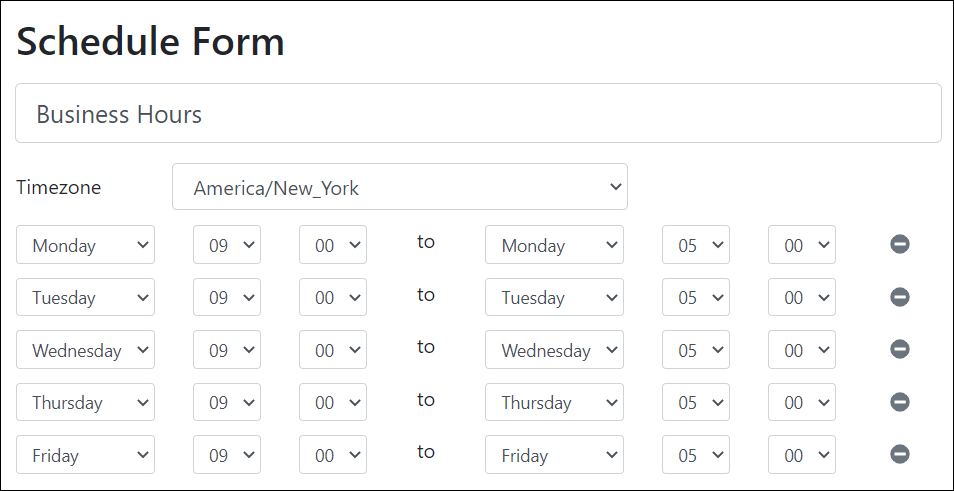Open the Timezone dropdown
Screen dimensions: 954x491
(x=399, y=187)
